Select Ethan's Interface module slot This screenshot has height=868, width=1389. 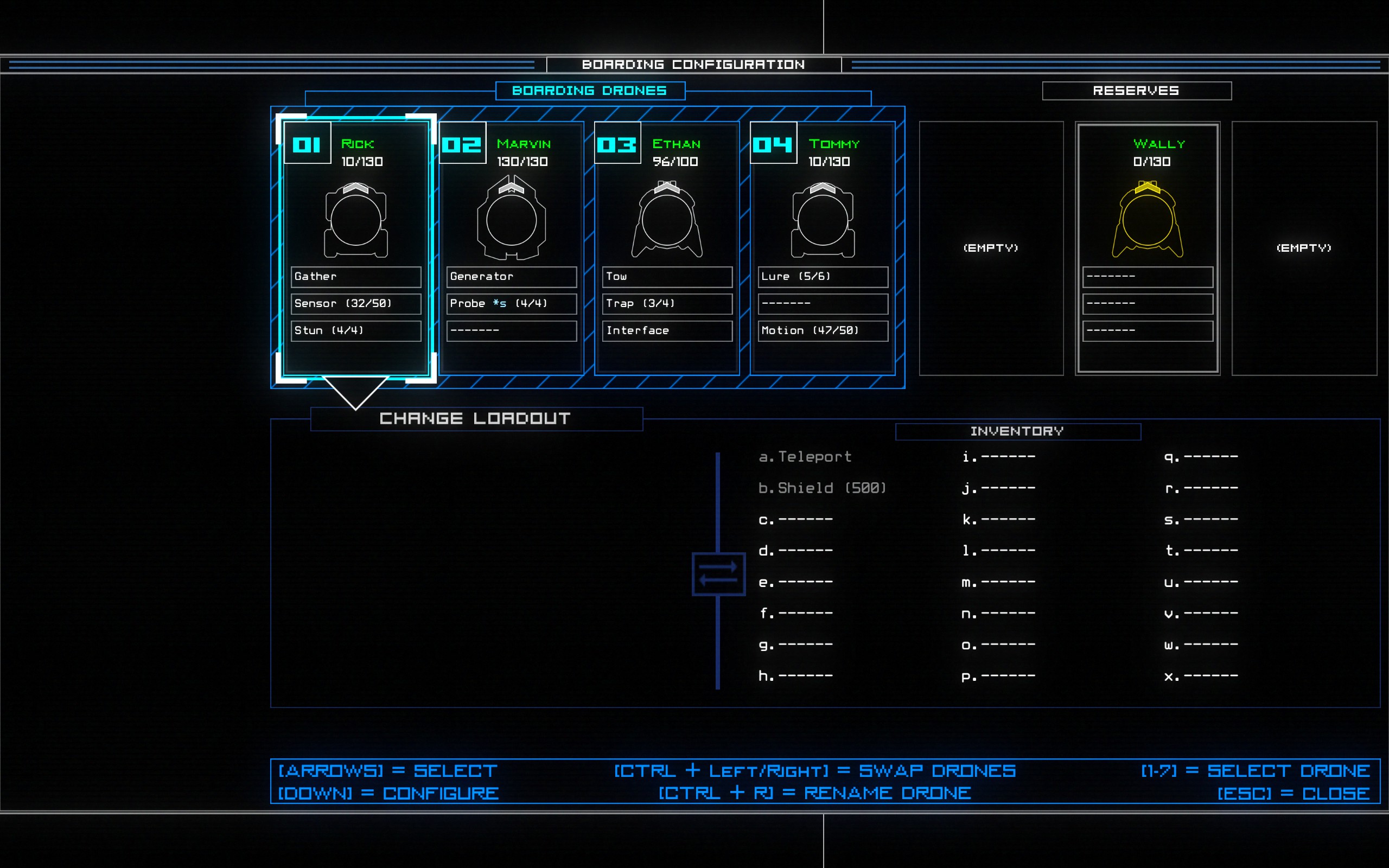[667, 331]
